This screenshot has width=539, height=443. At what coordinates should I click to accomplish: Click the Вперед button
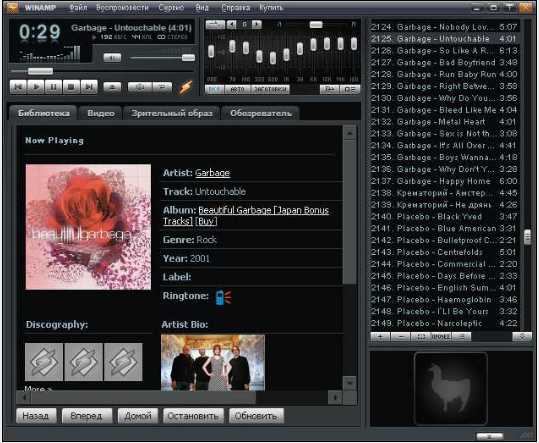click(x=87, y=416)
